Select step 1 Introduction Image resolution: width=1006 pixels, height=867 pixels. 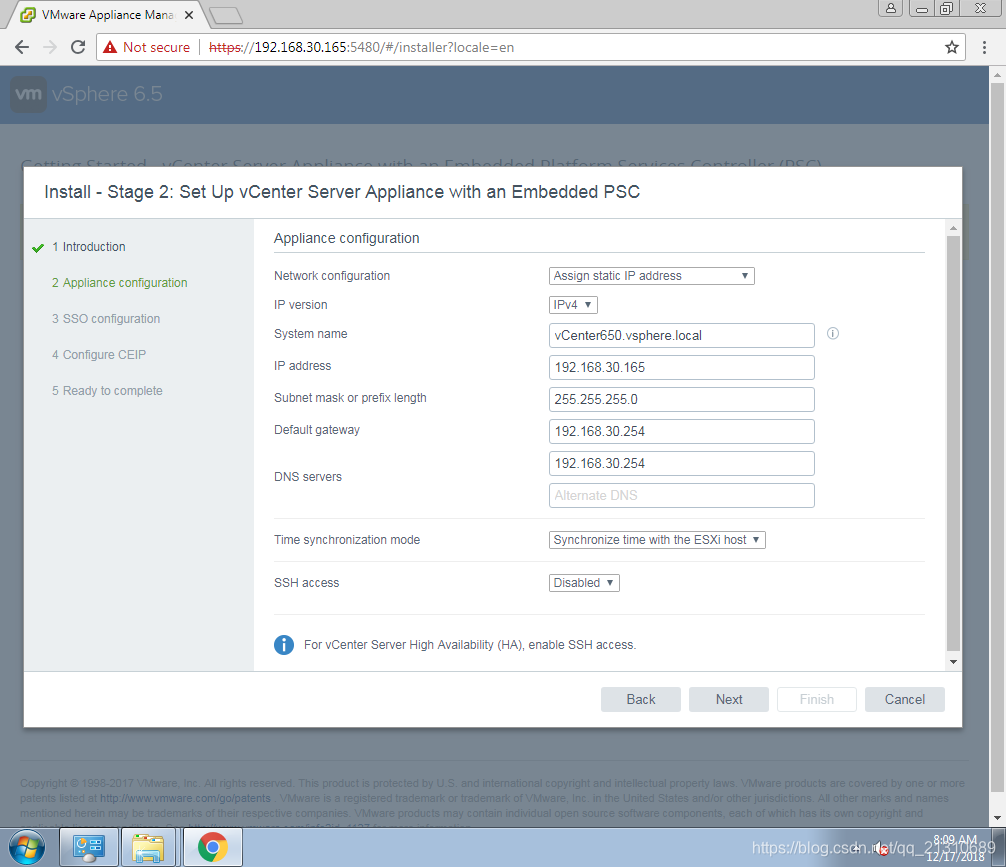tap(89, 247)
